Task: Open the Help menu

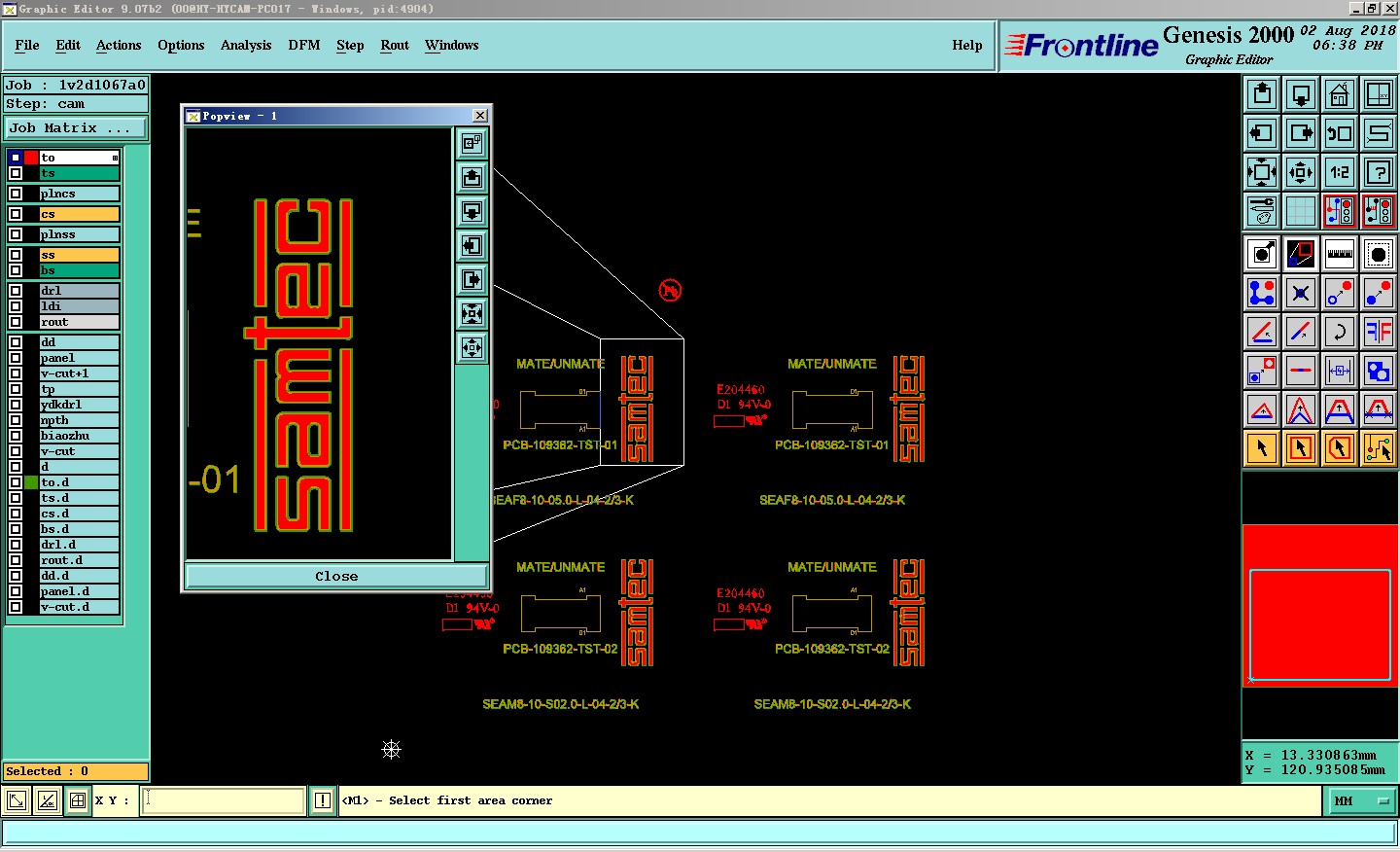Action: [x=967, y=45]
